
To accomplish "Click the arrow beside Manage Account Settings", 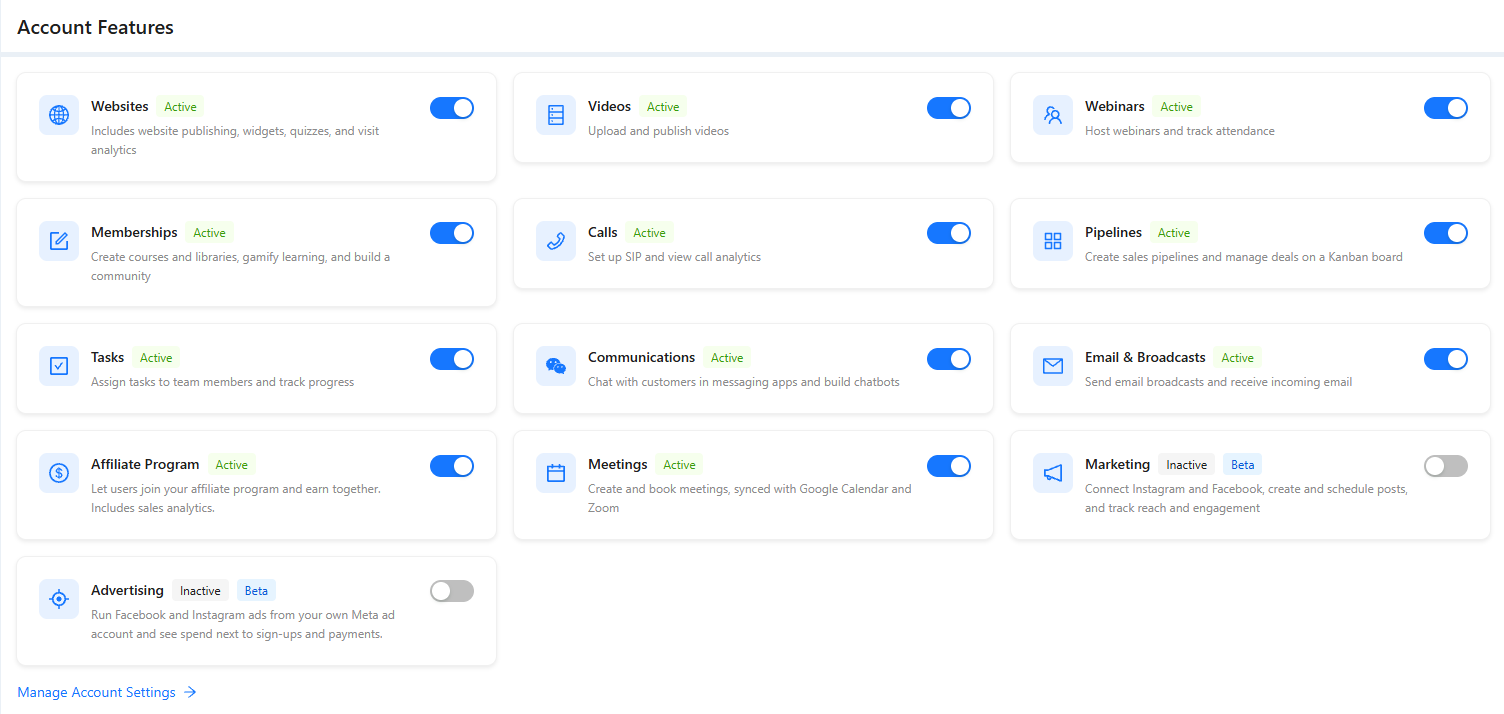I will tap(190, 692).
